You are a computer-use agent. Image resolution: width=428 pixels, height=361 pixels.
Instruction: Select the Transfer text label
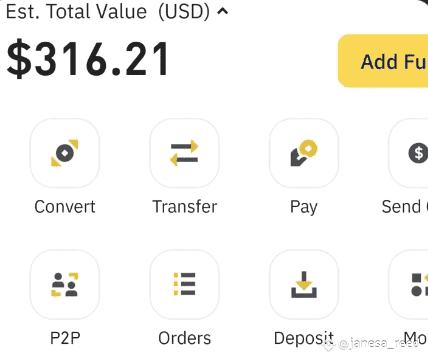tap(184, 207)
